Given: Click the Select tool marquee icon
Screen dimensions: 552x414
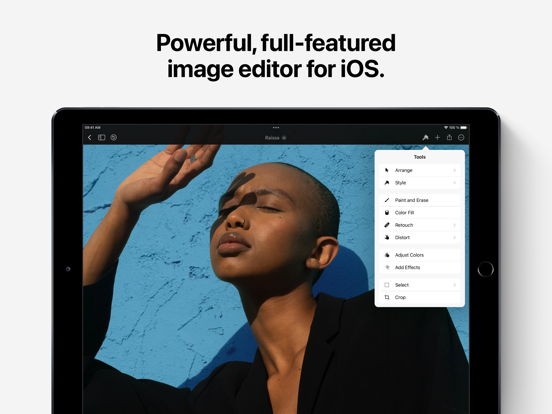Looking at the screenshot, I should click(x=387, y=285).
